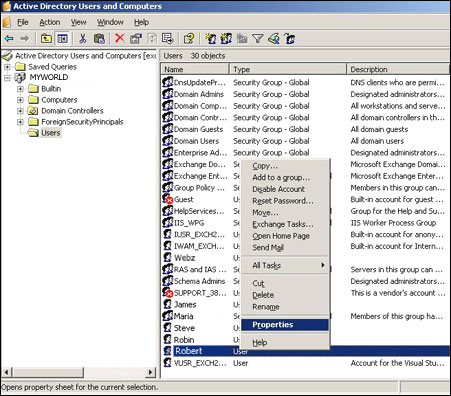The image size is (451, 396).
Task: Choose Exchange Tasks in context menu
Action: (x=285, y=224)
